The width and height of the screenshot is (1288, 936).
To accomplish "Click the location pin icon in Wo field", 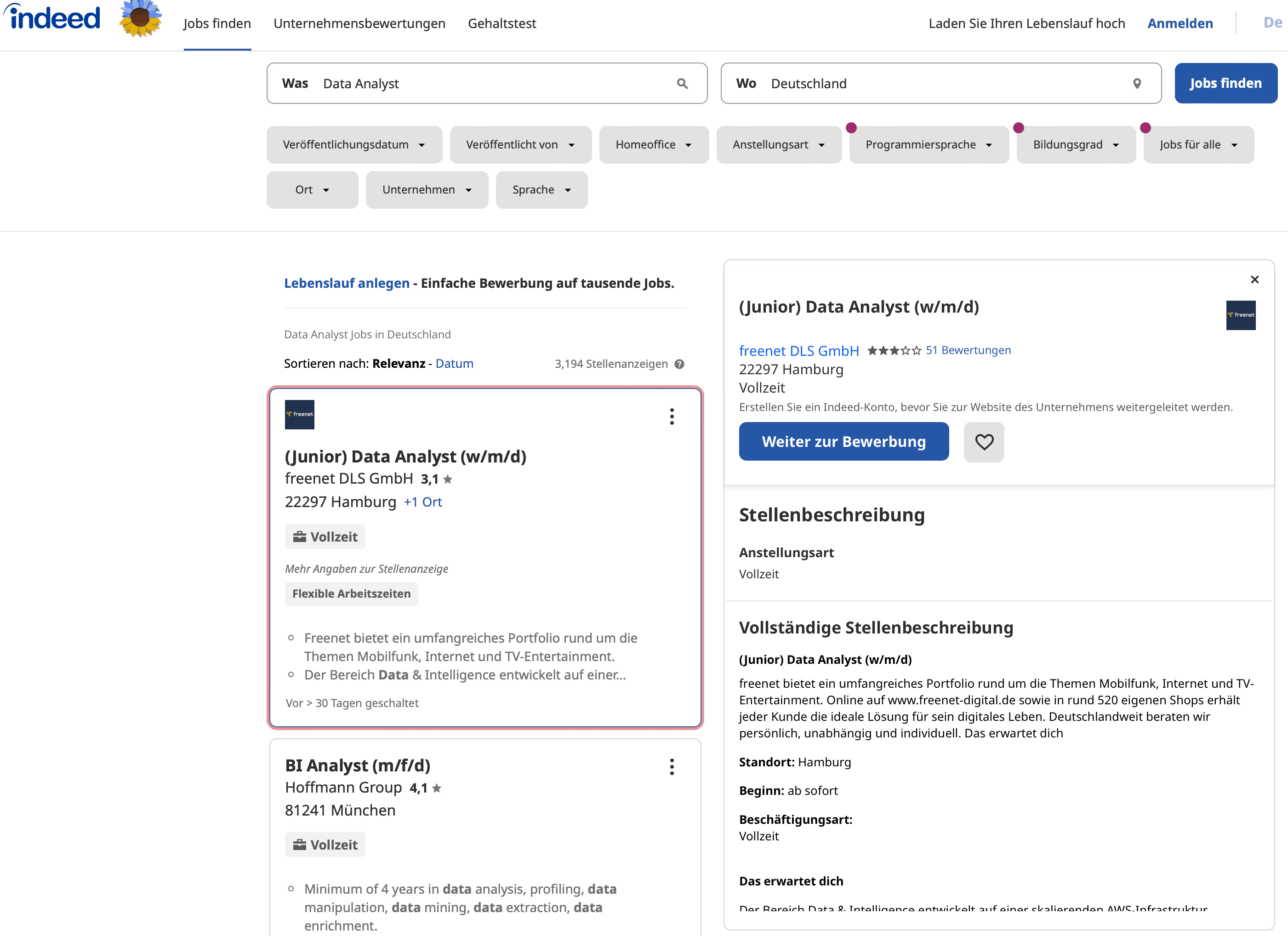I will click(x=1137, y=84).
